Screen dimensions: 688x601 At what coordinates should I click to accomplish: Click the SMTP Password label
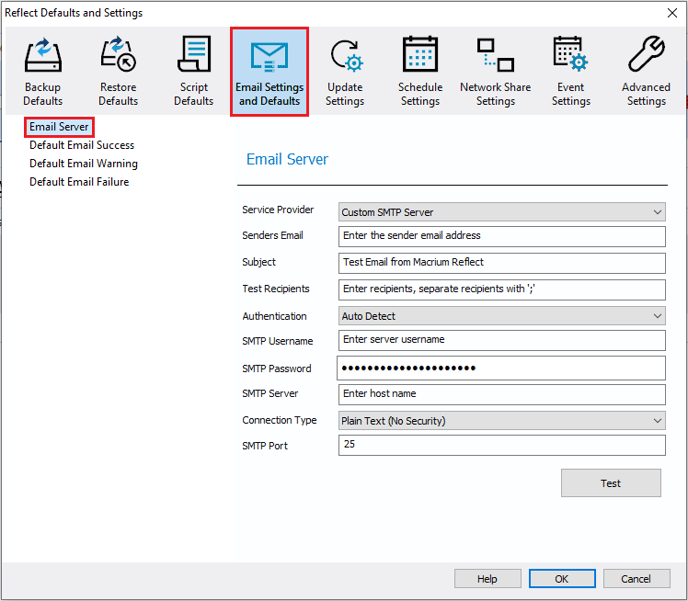(x=276, y=368)
